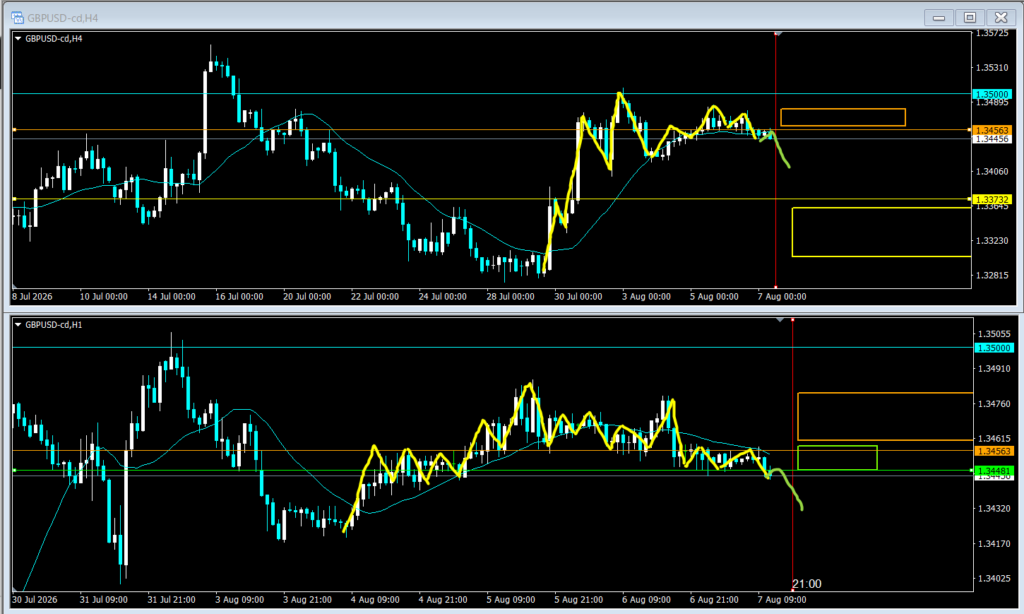Select the green rectangle object in the H1 chart
Viewport: 1024px width, 614px height.
[x=837, y=458]
